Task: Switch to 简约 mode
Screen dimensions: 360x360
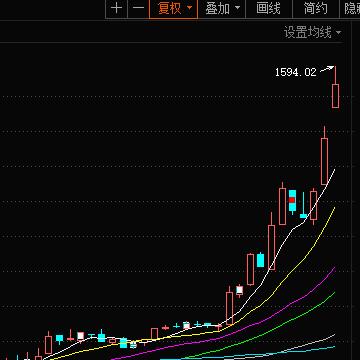Action: click(x=316, y=9)
